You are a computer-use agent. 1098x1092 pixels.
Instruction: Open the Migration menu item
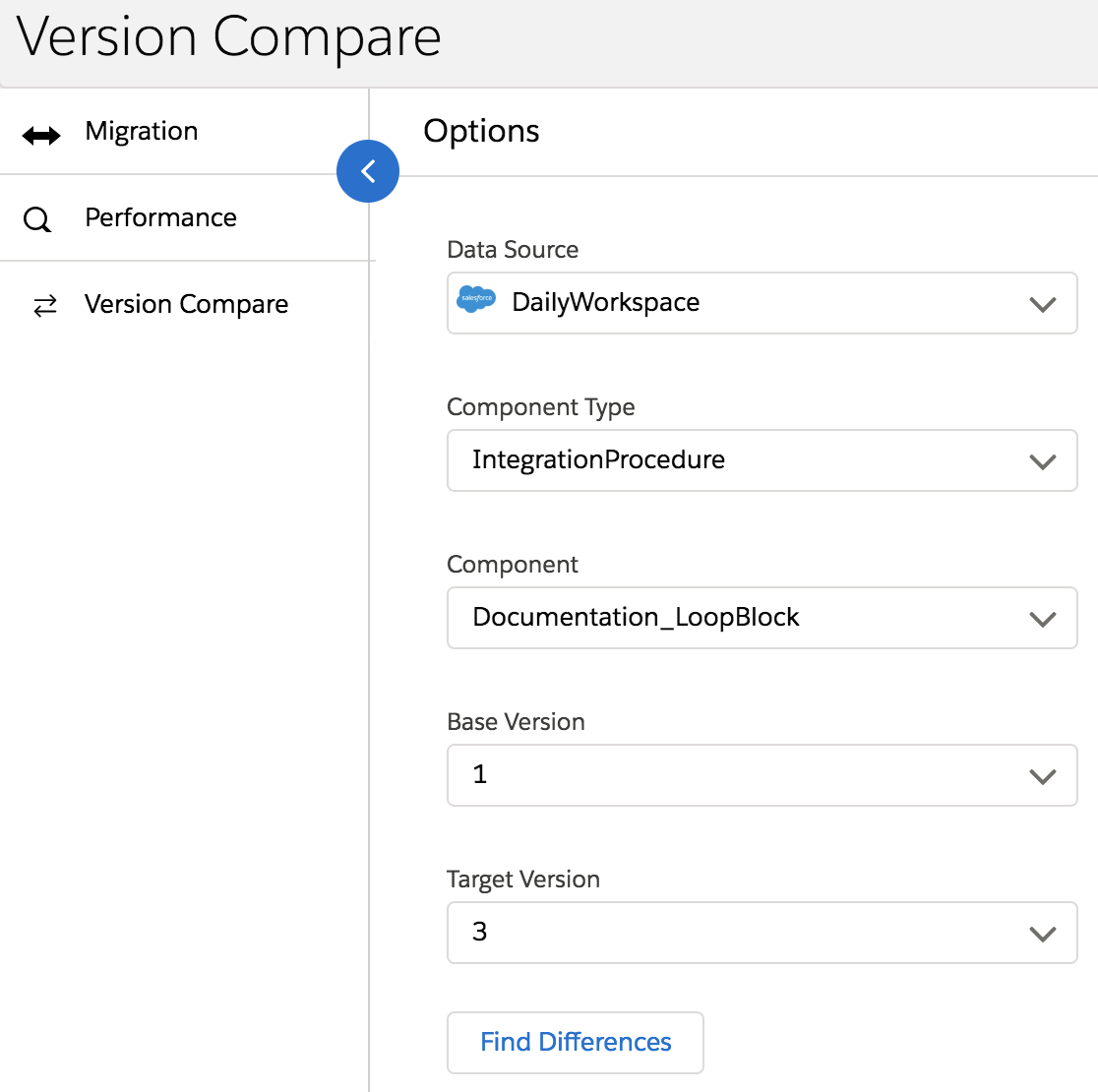(x=142, y=132)
